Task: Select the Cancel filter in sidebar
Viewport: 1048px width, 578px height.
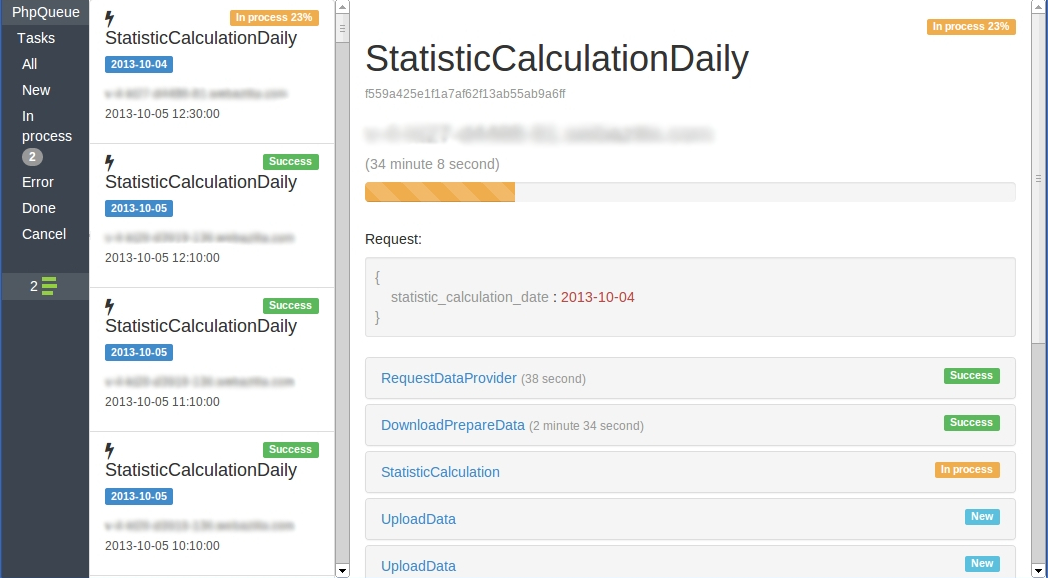Action: pos(44,234)
